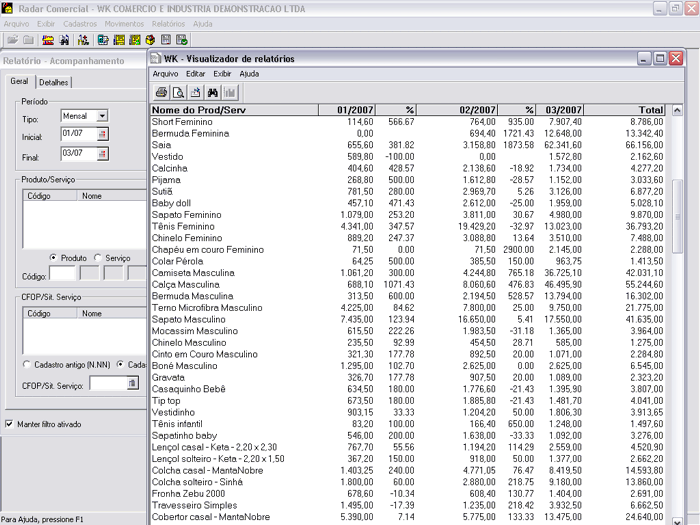Open the Movimentos menu in main window
The image size is (700, 525).
(x=124, y=23)
